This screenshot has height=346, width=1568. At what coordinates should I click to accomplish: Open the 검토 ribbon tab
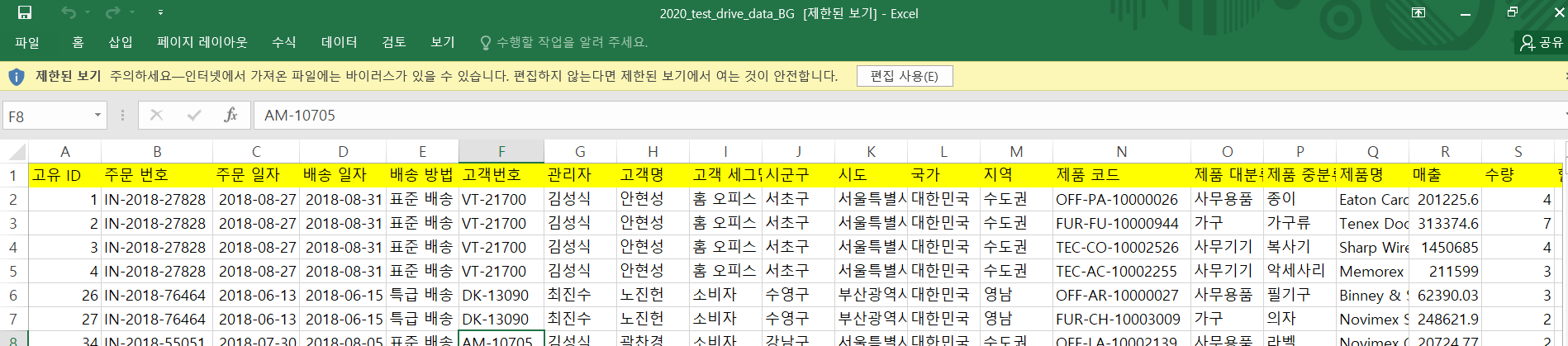coord(394,42)
